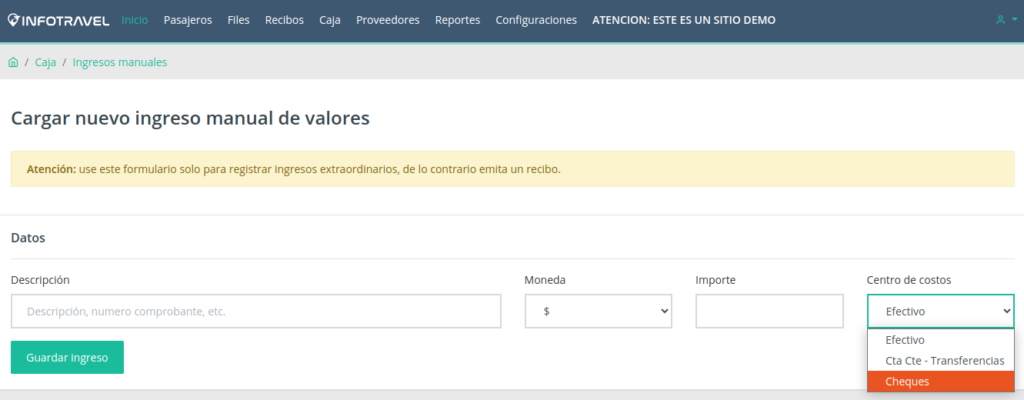Go to Inicio in navigation bar

tap(134, 20)
